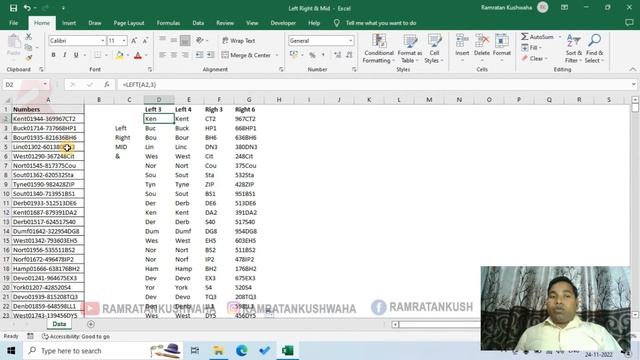The height and width of the screenshot is (360, 640).
Task: Increase font size with larger A icon
Action: [134, 40]
